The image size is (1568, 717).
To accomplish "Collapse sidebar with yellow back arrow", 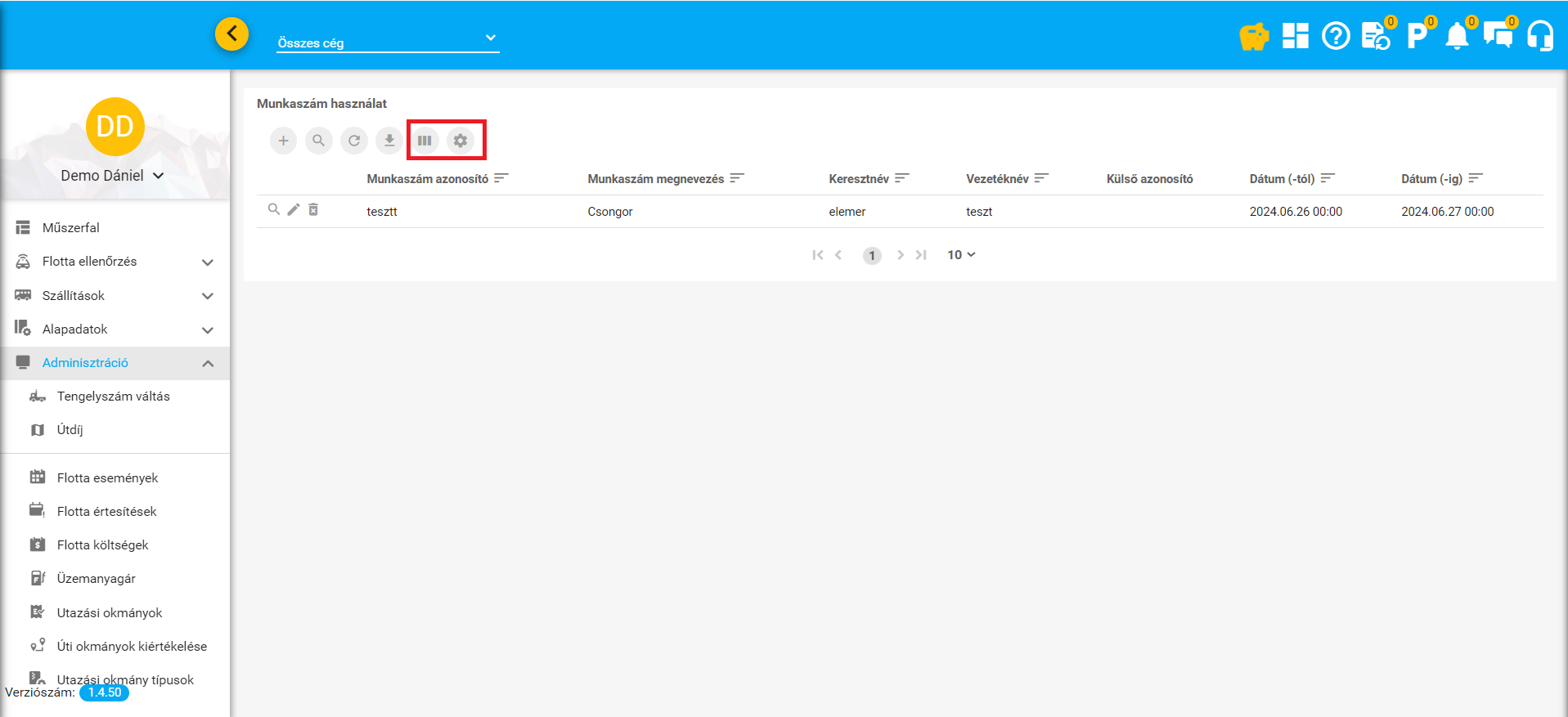I will click(232, 34).
